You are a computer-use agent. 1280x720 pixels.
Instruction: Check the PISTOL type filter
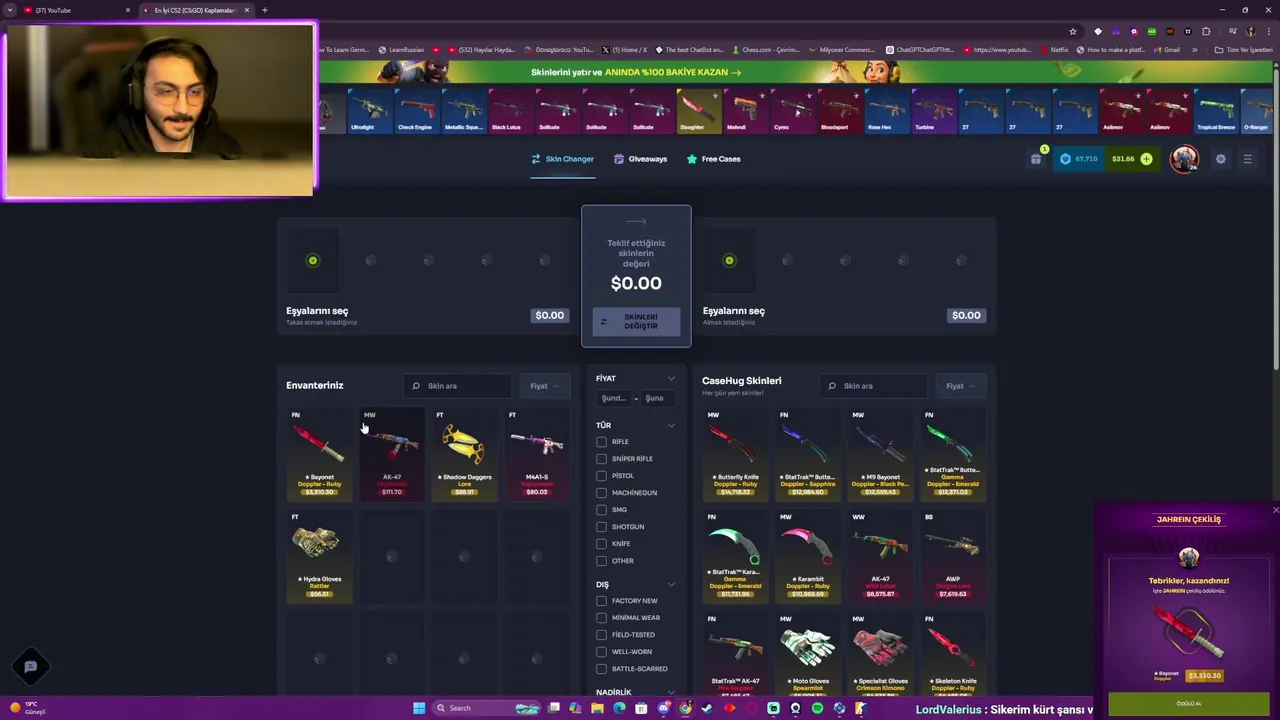601,475
